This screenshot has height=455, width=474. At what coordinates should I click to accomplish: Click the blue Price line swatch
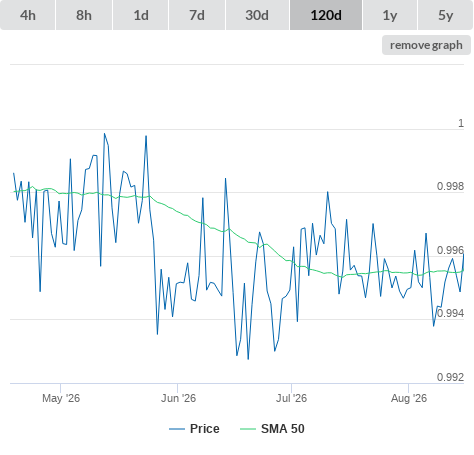click(177, 429)
